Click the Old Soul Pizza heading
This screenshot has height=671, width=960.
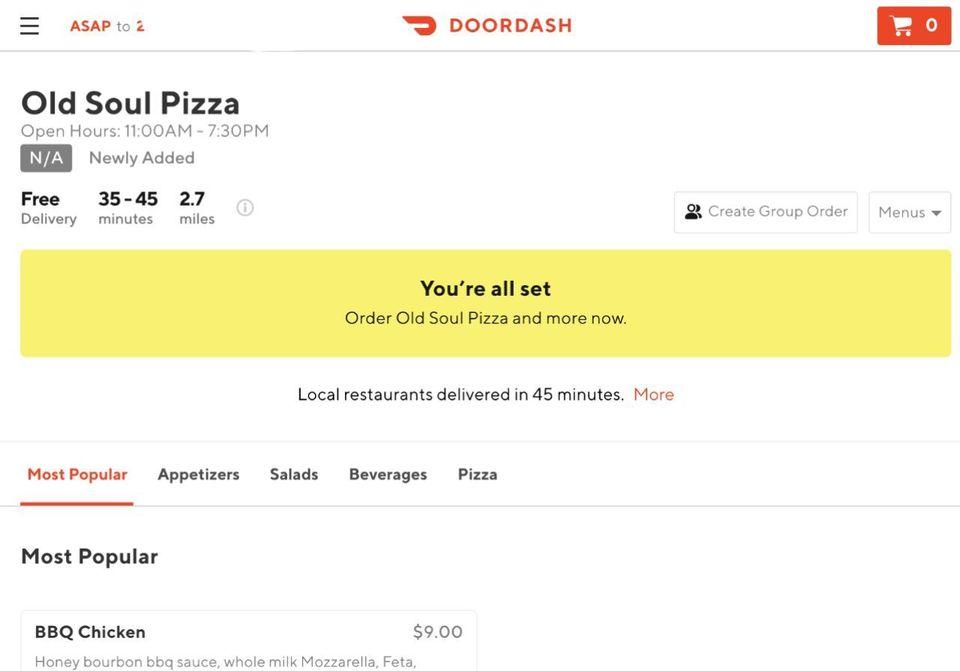tap(130, 103)
